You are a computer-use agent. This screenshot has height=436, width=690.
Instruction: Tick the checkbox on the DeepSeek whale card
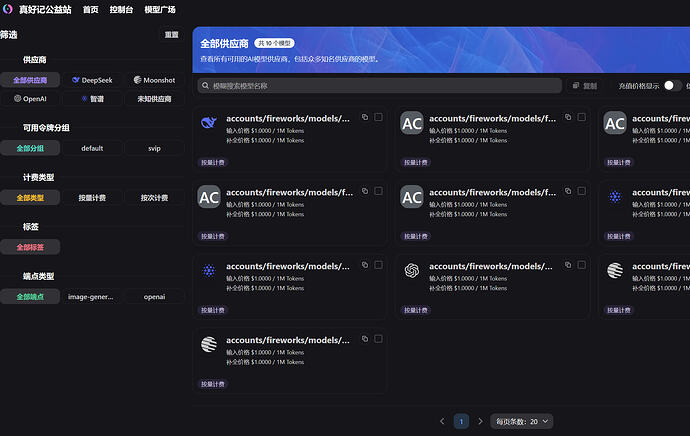coord(378,117)
